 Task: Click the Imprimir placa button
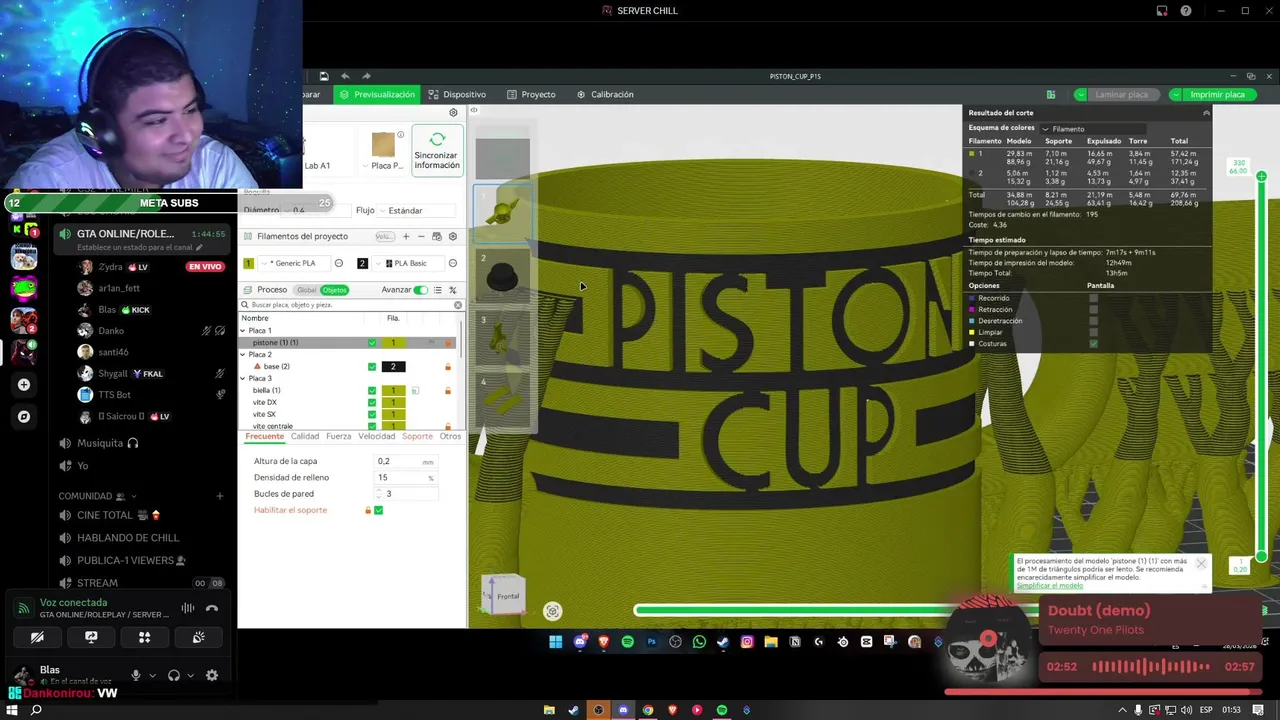click(x=1217, y=94)
